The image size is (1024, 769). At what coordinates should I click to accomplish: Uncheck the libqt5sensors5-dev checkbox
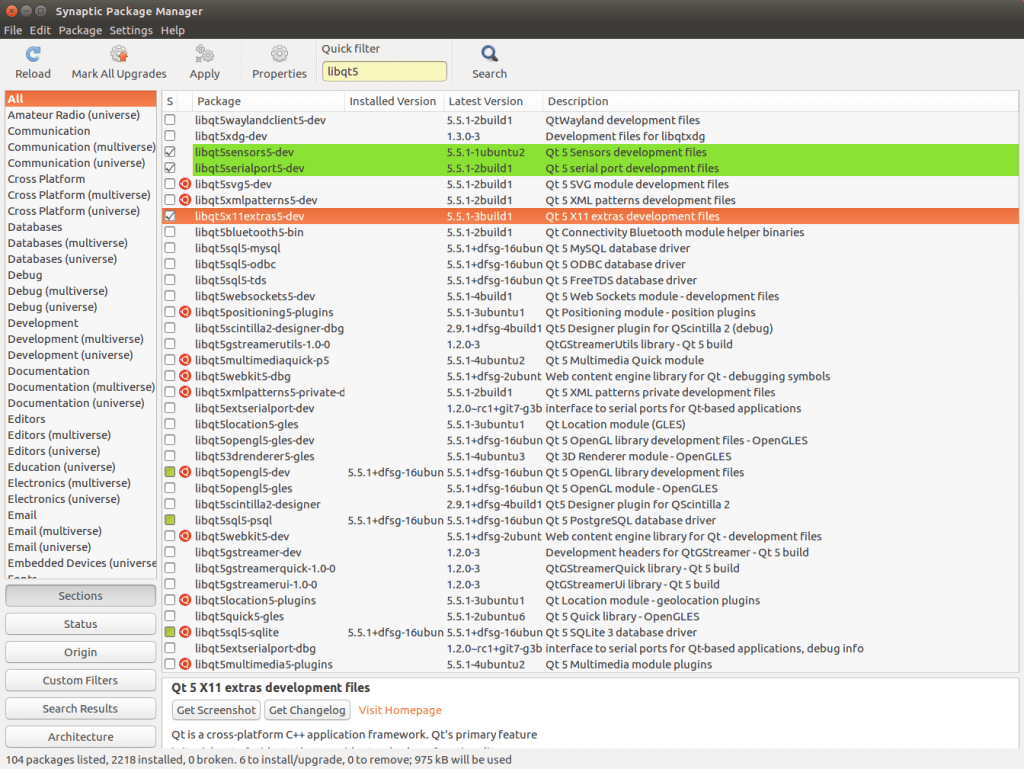tap(170, 152)
